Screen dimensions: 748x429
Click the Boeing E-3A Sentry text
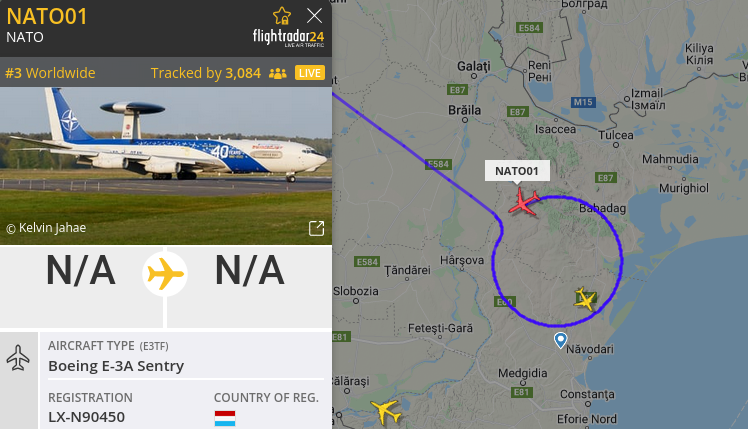[x=116, y=366]
